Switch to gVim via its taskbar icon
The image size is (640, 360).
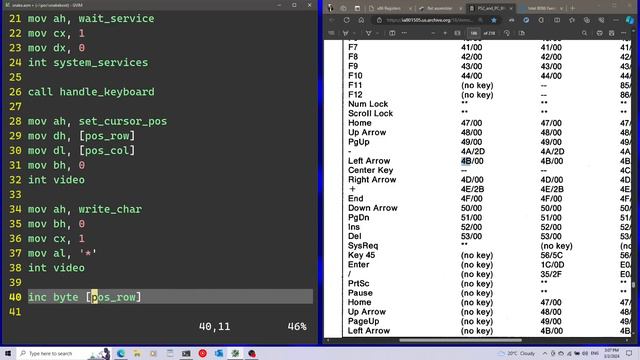coord(235,353)
